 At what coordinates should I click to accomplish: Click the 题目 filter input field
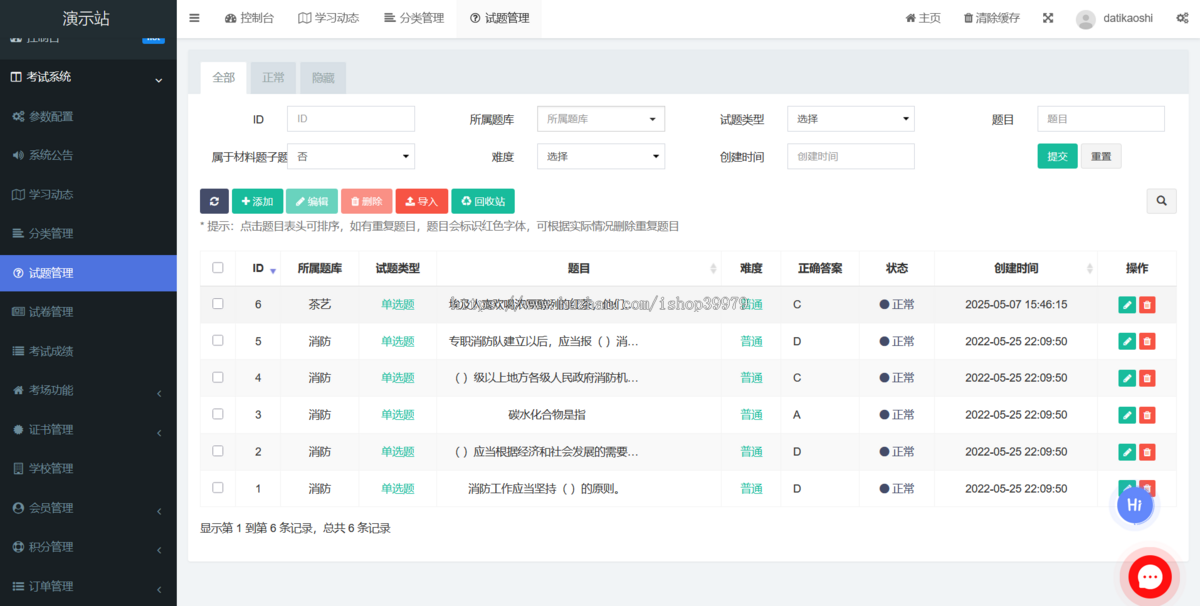coord(1101,119)
